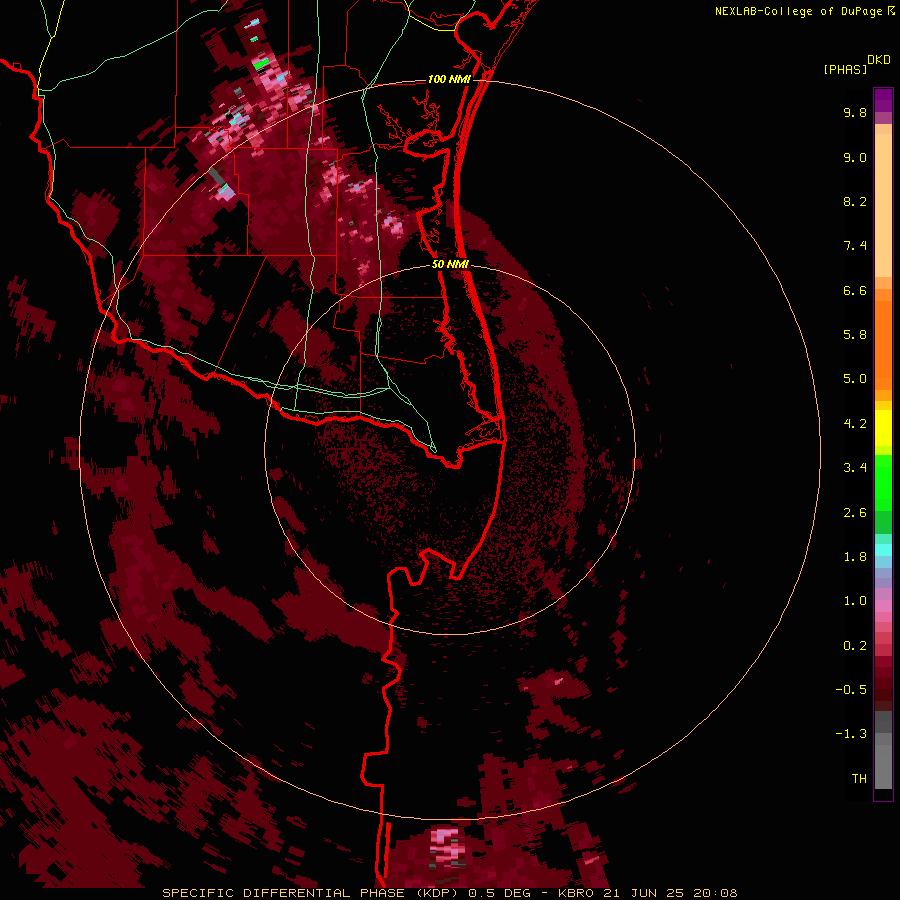Image resolution: width=900 pixels, height=900 pixels.
Task: Click the gray band at the color scale bottom
Action: pyautogui.click(x=883, y=750)
